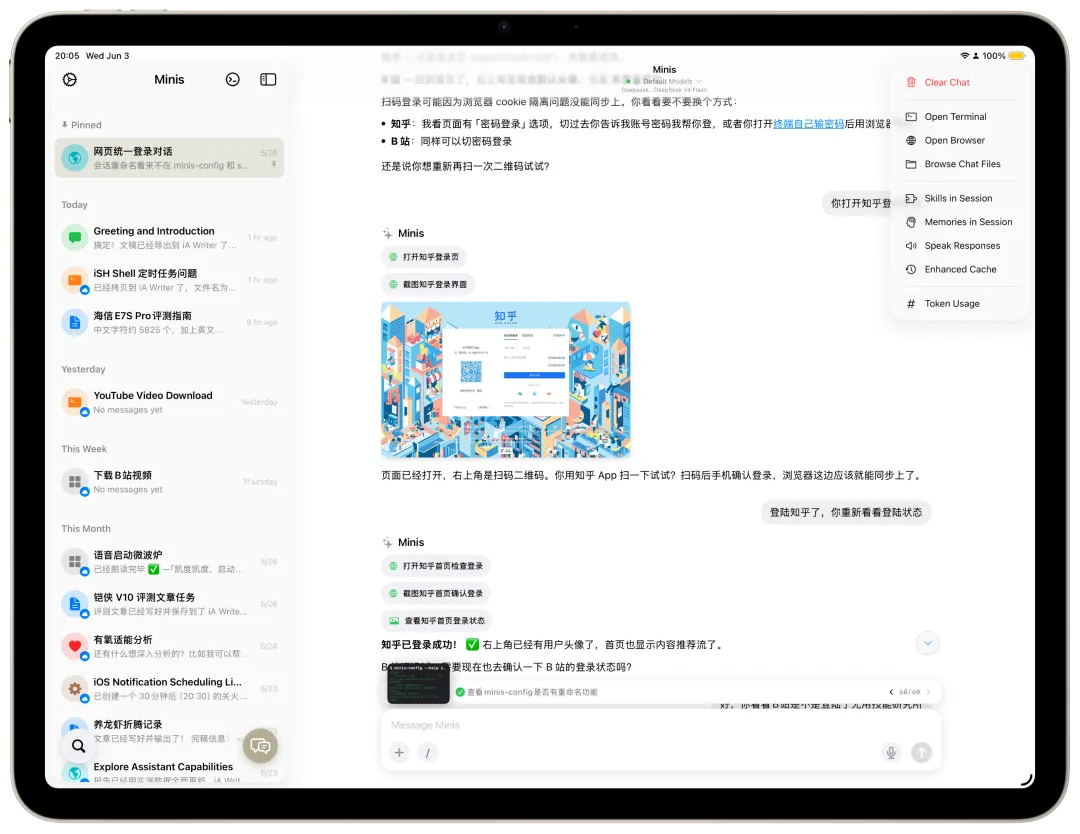
Task: Open Skills in Session menu item
Action: point(959,198)
